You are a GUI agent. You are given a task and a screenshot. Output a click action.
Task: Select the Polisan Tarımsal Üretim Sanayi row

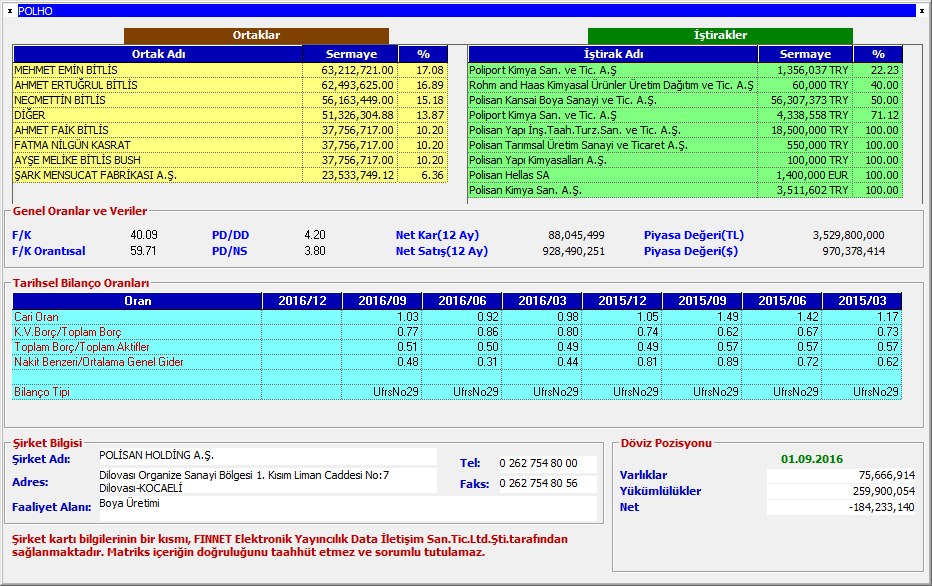tap(685, 145)
